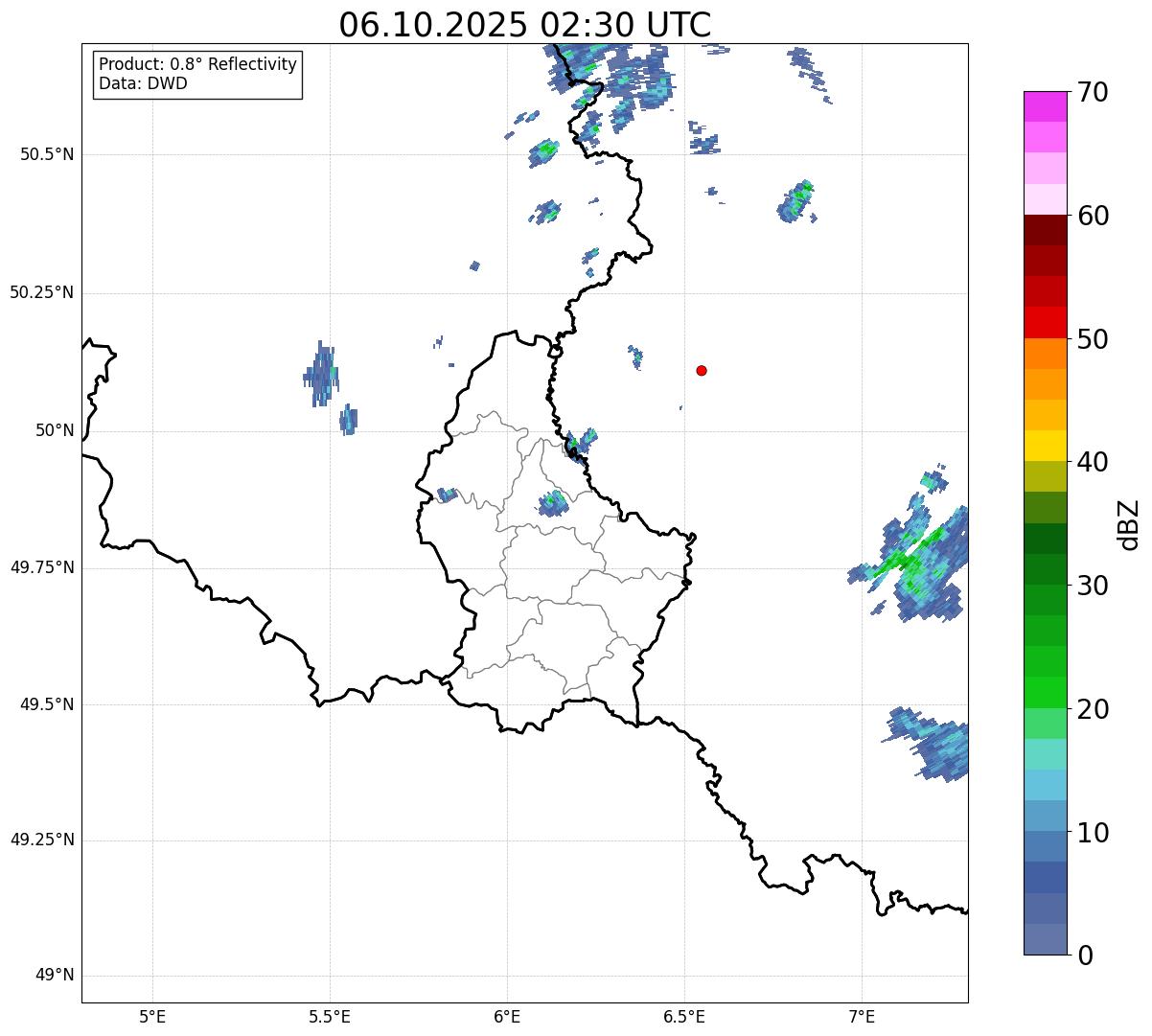Screen dimensions: 1152x1036
Task: Click the small radar echo inside Luxembourg's northern canton
Action: click(x=553, y=502)
